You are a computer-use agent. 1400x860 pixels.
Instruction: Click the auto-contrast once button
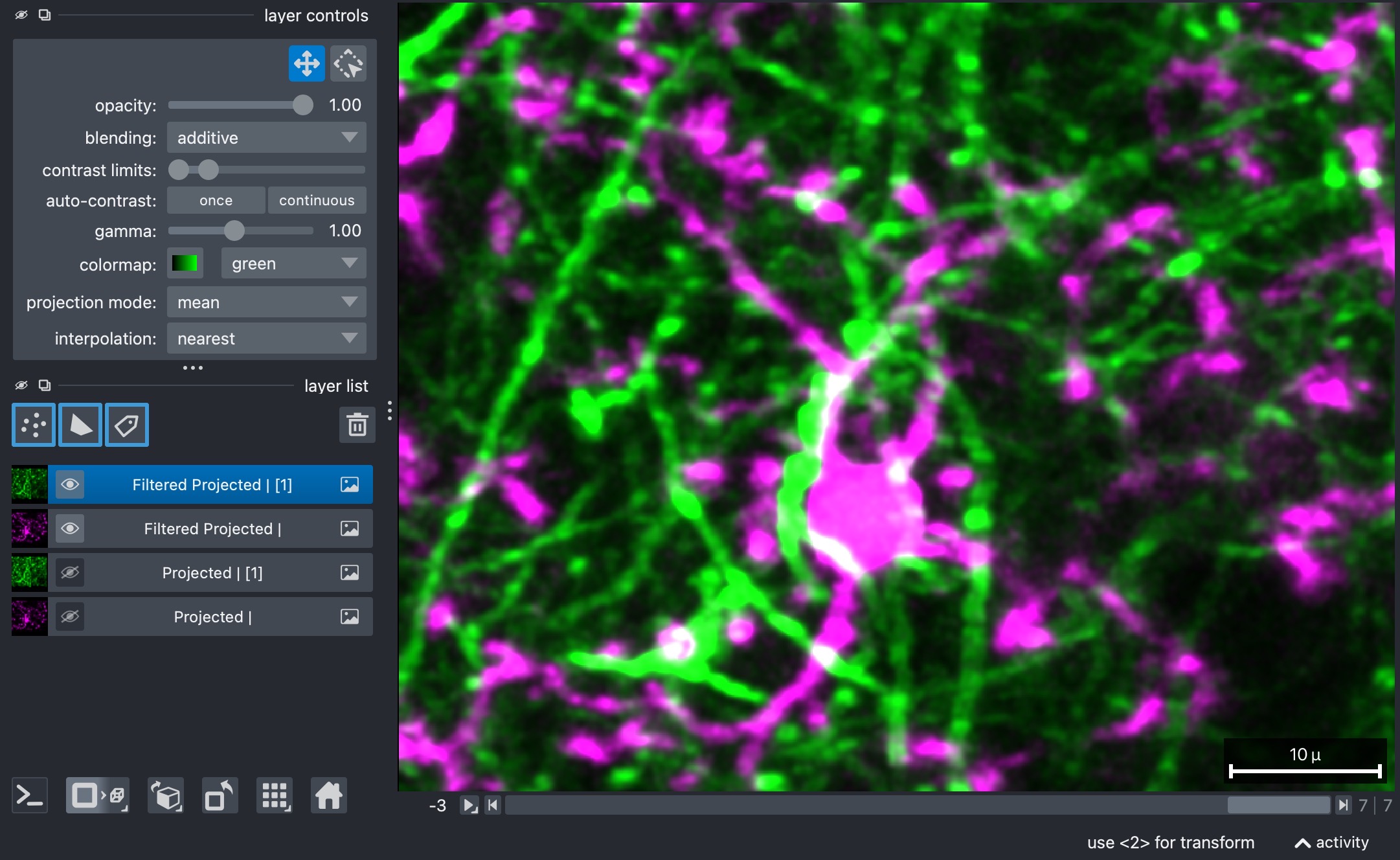(x=216, y=200)
